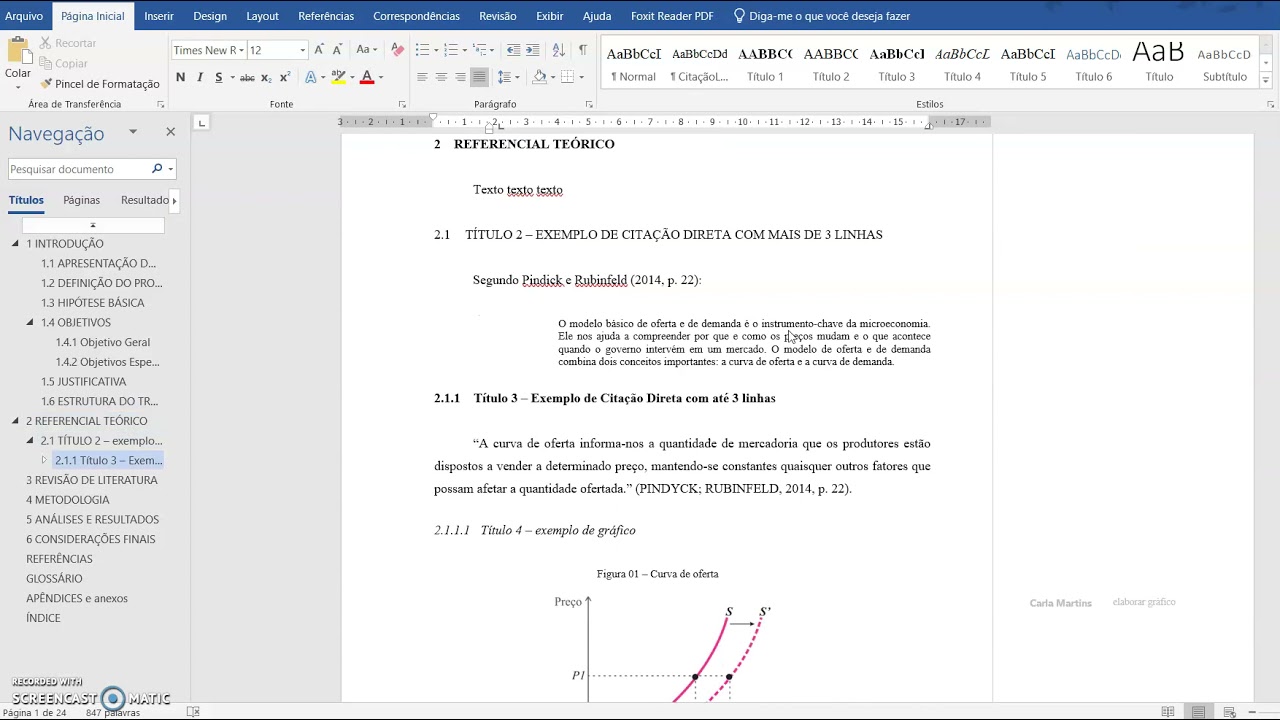
Task: Align text left icon
Action: [x=422, y=77]
